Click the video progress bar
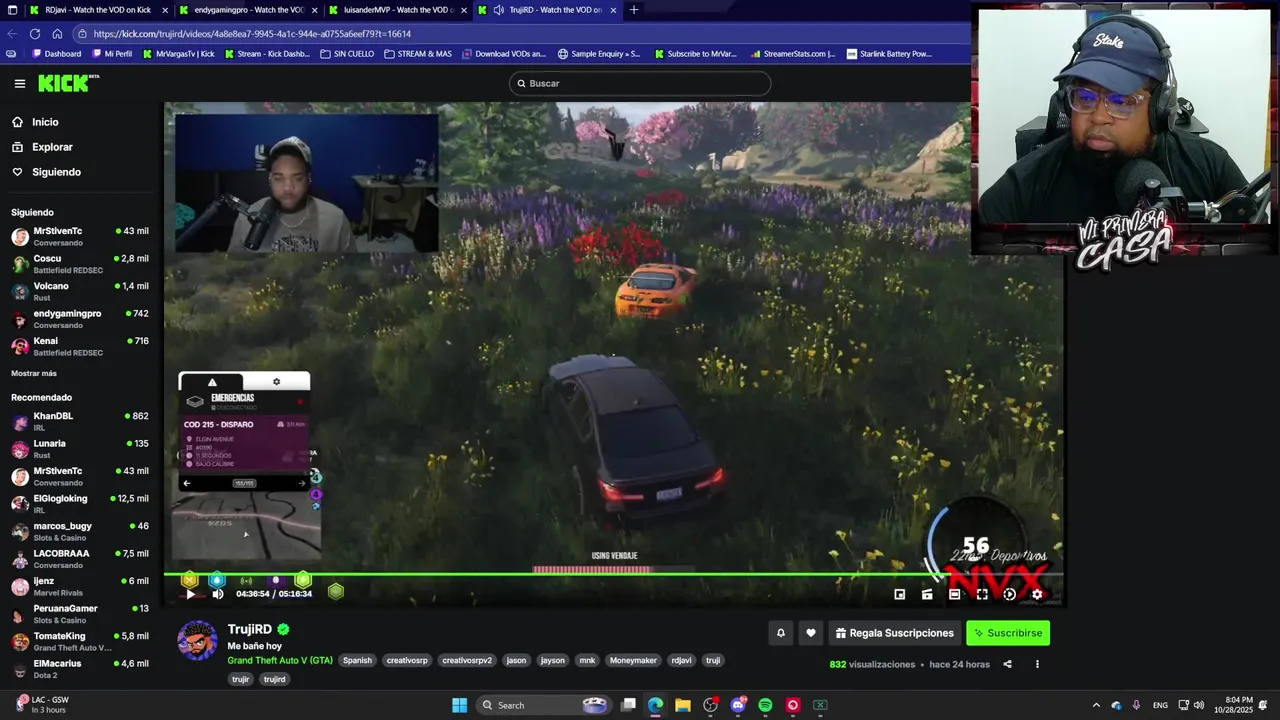 pos(613,574)
